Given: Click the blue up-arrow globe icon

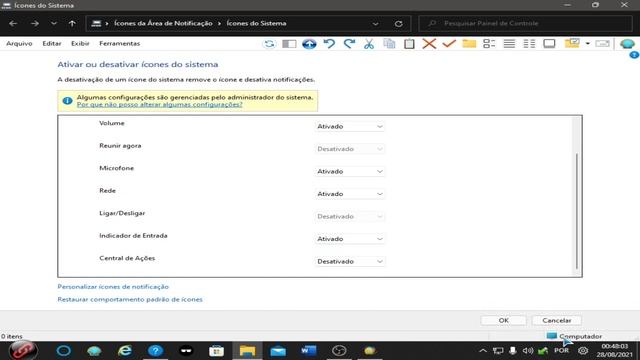Looking at the screenshot, I should [x=309, y=44].
